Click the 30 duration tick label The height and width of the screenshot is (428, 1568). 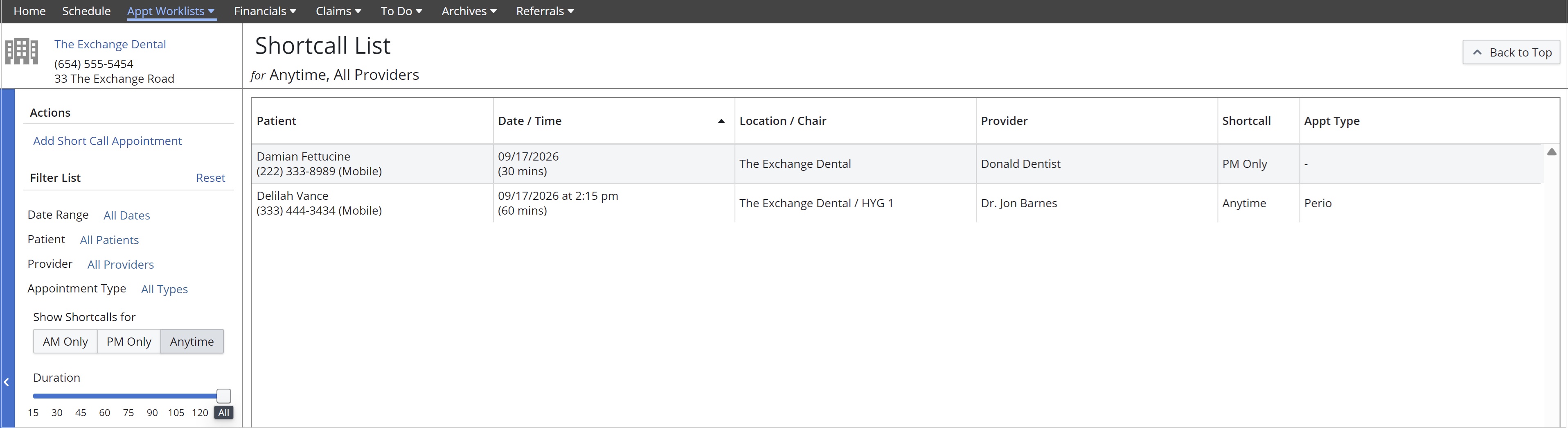point(56,413)
